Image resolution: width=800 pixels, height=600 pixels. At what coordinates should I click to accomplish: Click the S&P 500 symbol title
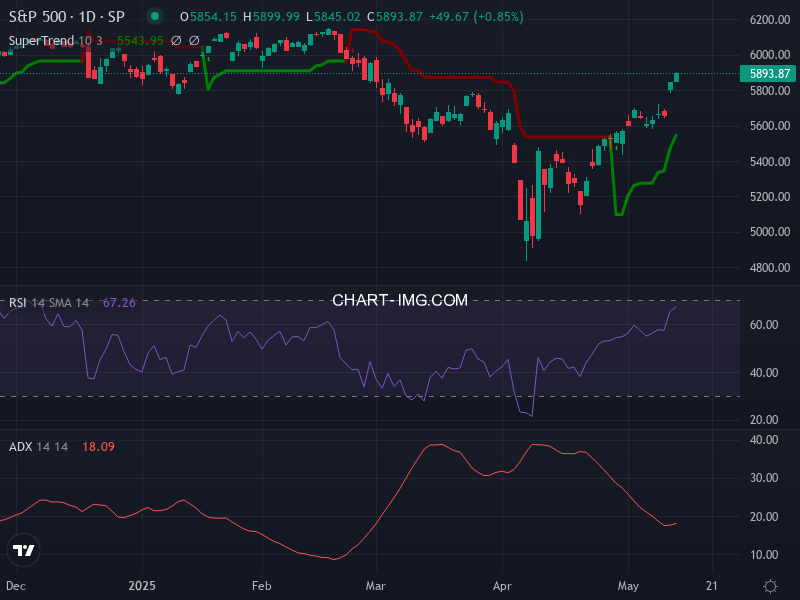click(67, 17)
